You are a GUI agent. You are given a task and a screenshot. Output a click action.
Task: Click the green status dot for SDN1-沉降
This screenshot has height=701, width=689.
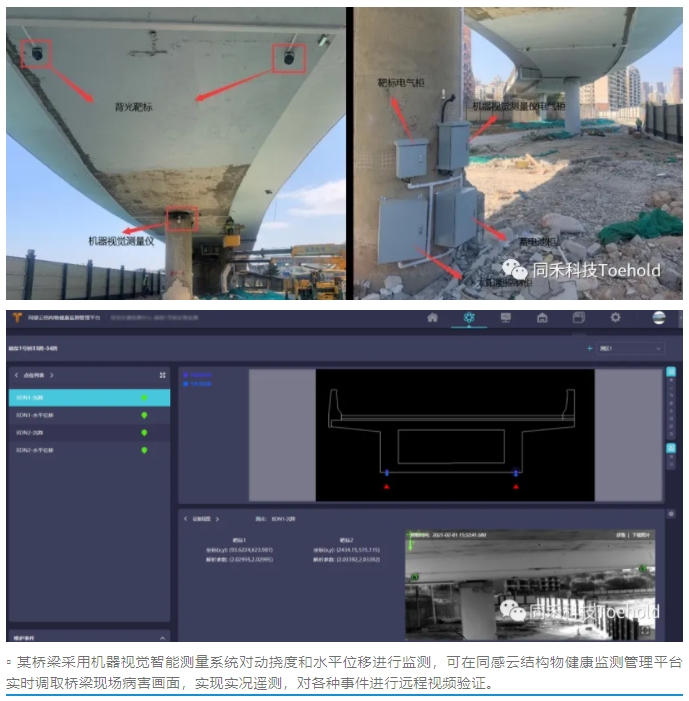[x=144, y=397]
